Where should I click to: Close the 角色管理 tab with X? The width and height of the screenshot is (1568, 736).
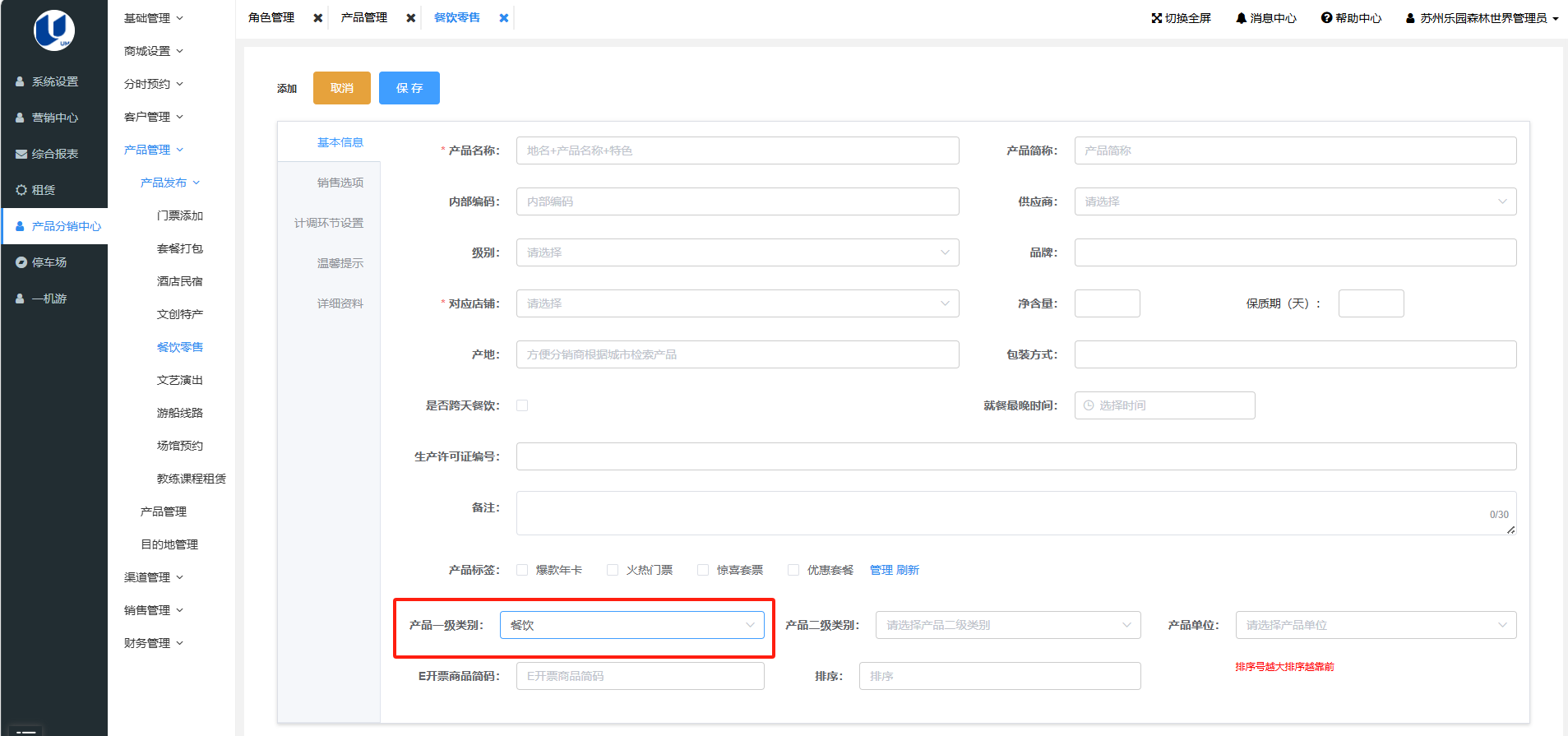[317, 18]
